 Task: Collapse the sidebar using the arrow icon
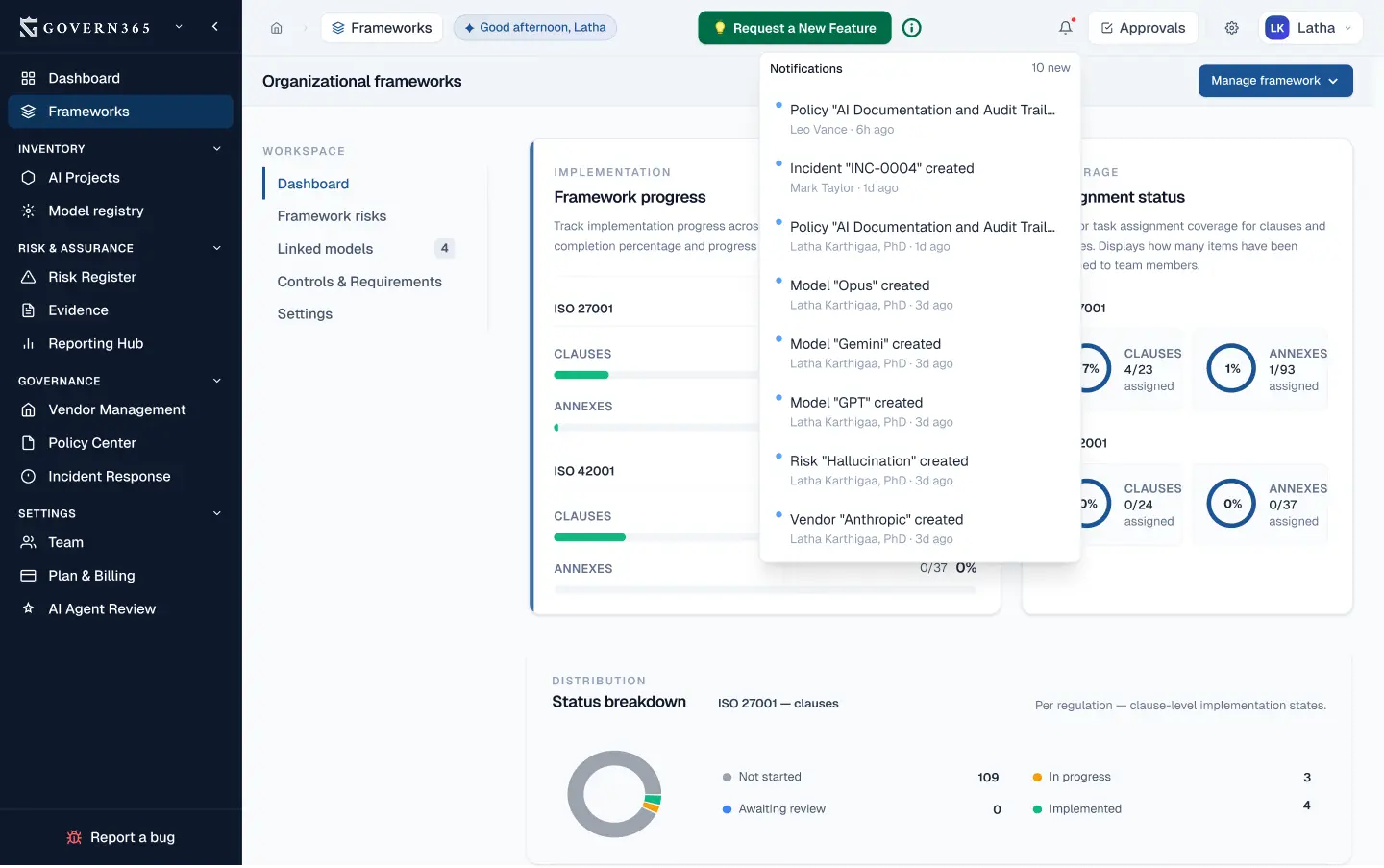(215, 27)
